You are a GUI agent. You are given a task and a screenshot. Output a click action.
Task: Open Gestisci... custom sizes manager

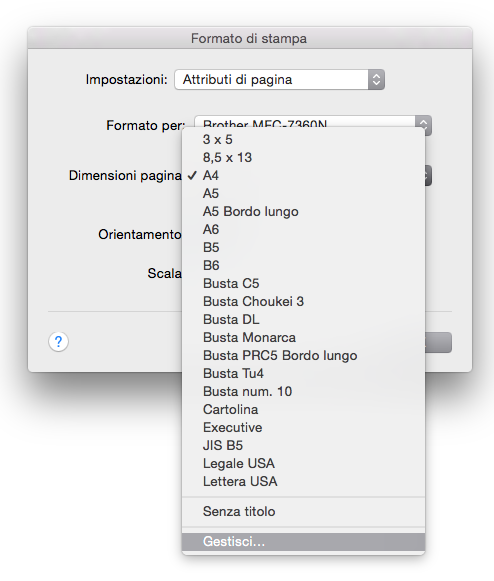pyautogui.click(x=303, y=542)
